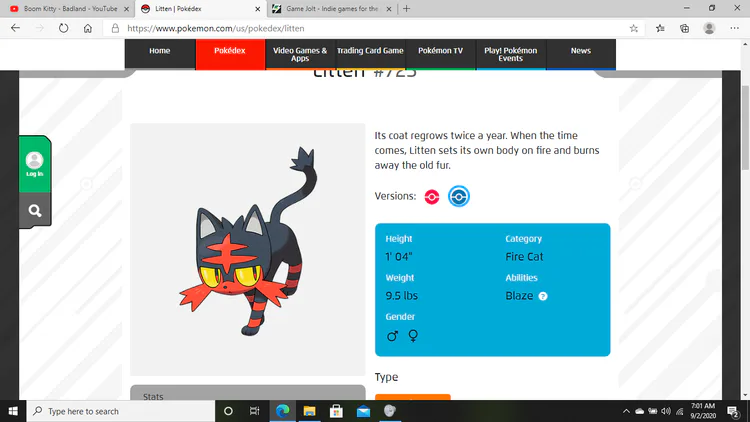Click the address bar URL
Viewport: 750px width, 422px height.
(216, 28)
